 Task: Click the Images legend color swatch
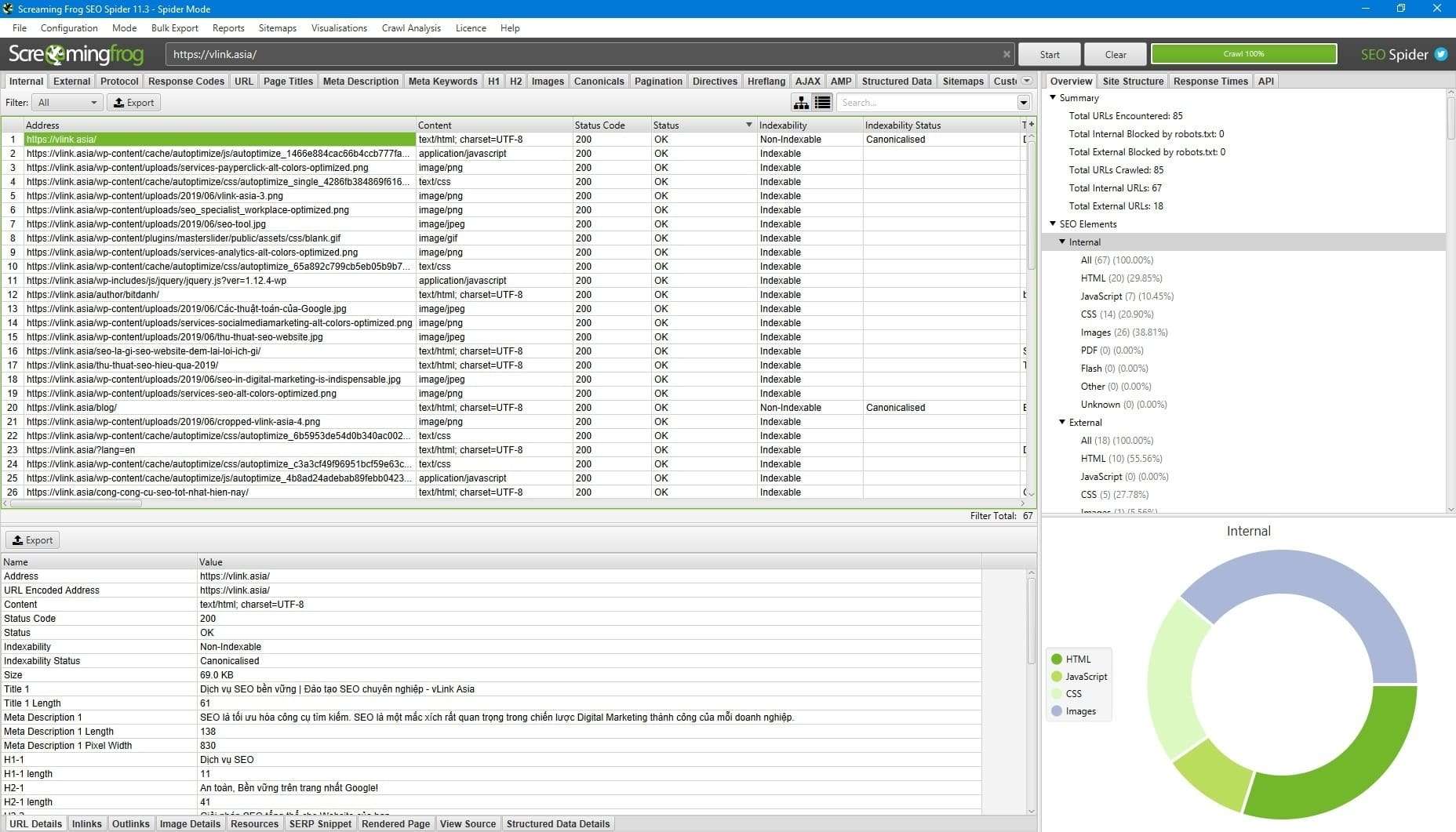pos(1057,711)
